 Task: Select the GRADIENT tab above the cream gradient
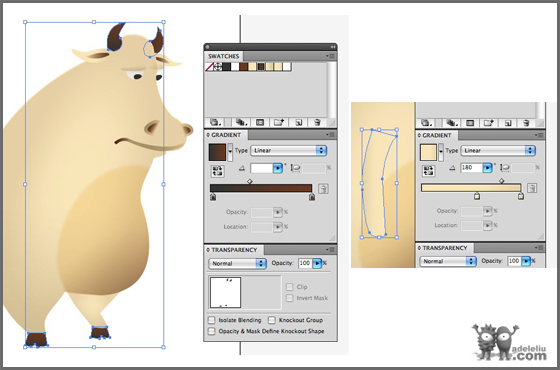(x=437, y=135)
